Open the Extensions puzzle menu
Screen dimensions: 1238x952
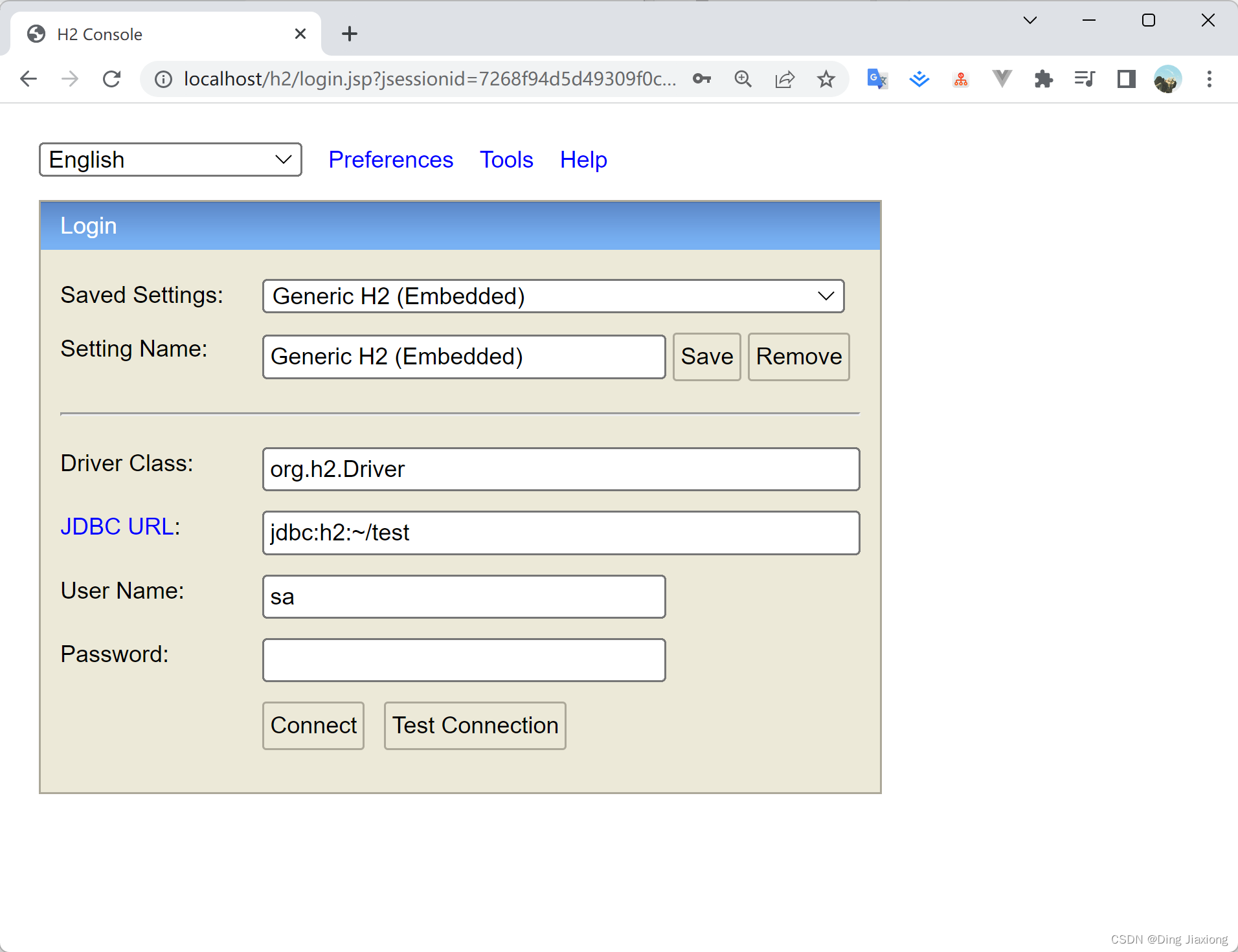tap(1043, 79)
